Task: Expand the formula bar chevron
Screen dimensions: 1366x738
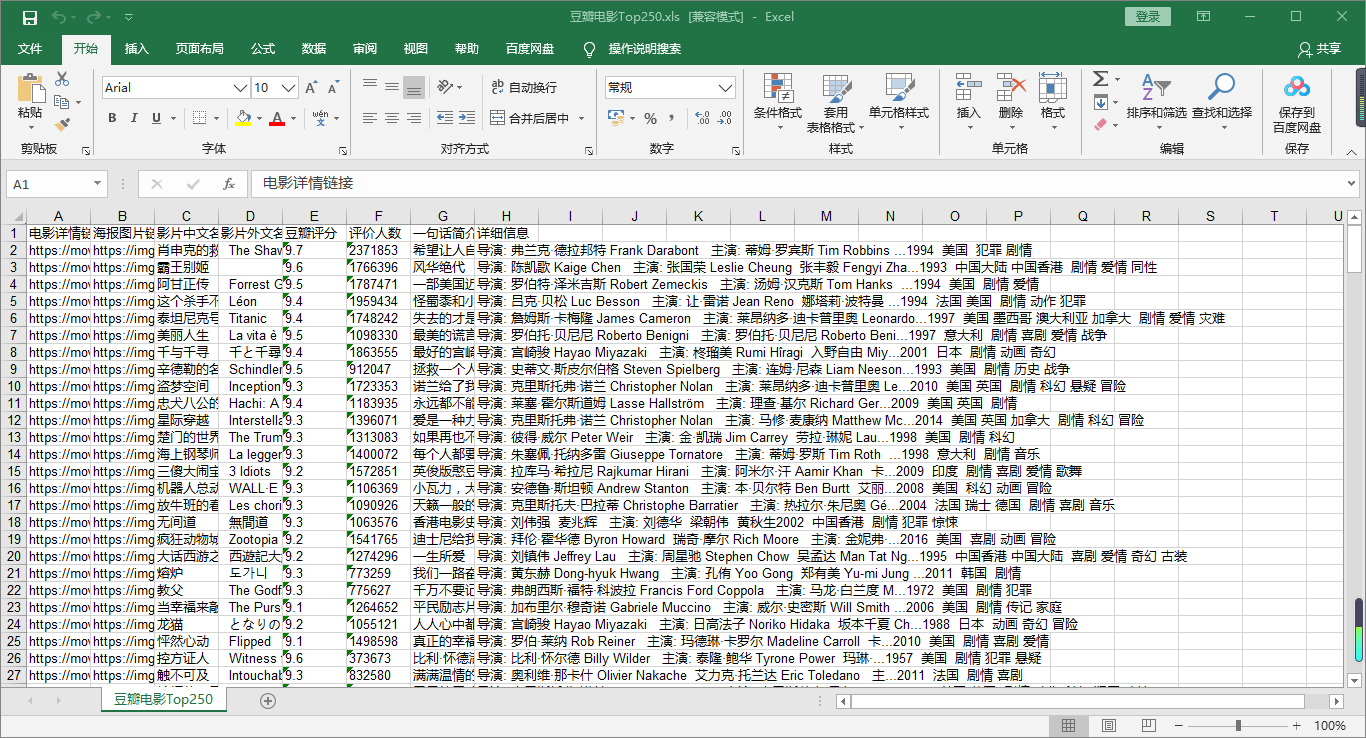Action: tap(1352, 184)
